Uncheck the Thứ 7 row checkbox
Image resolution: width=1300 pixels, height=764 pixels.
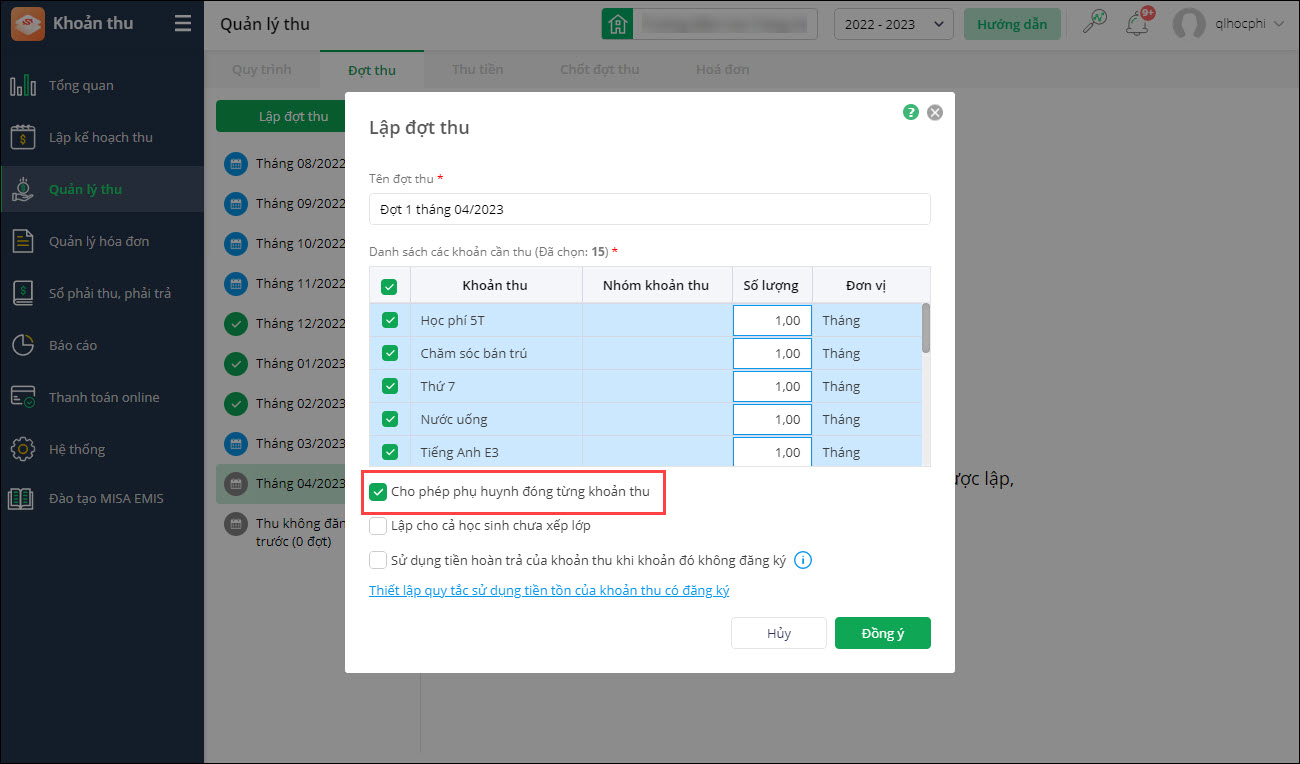click(390, 386)
